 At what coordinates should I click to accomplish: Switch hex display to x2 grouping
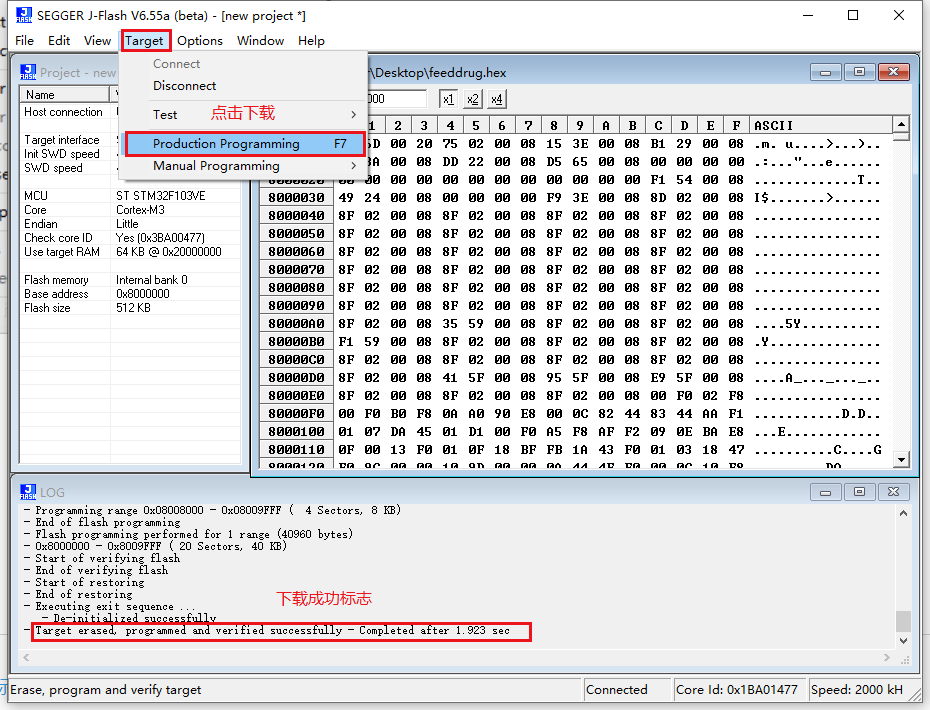pos(471,99)
